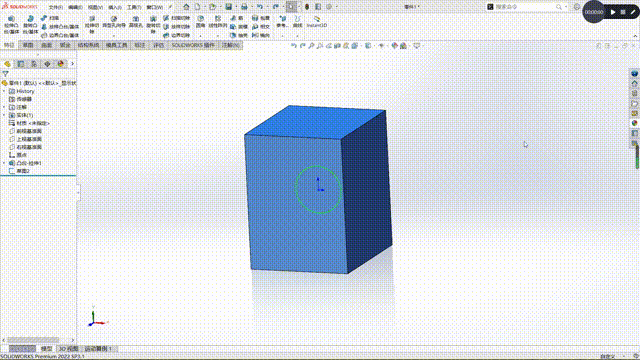This screenshot has width=640, height=360.
Task: Click the search commands input field
Action: click(525, 7)
